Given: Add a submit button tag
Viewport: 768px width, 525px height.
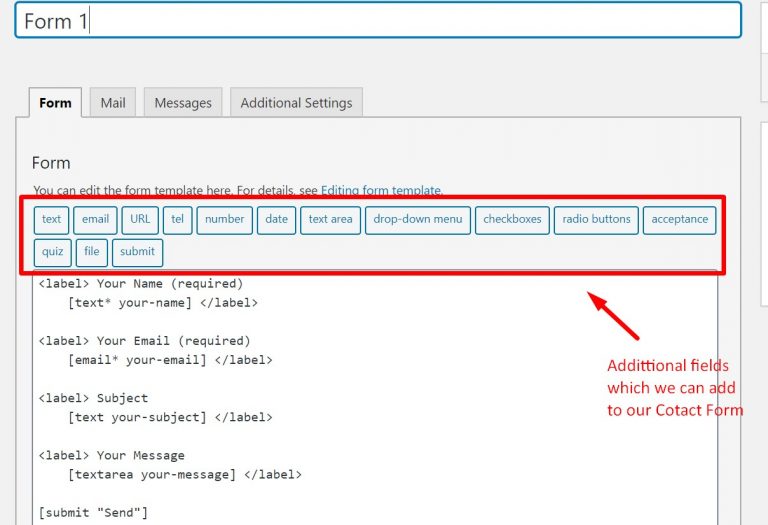Looking at the screenshot, I should (137, 252).
